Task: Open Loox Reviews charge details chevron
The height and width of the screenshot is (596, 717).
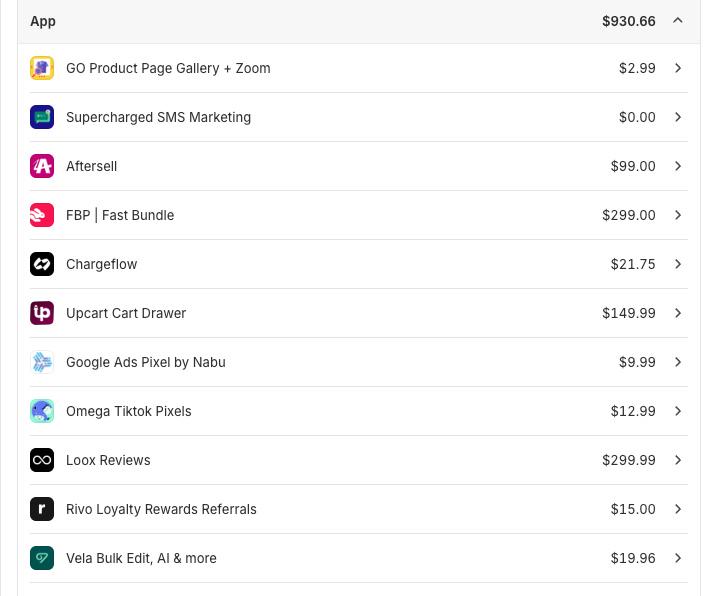Action: (x=678, y=460)
